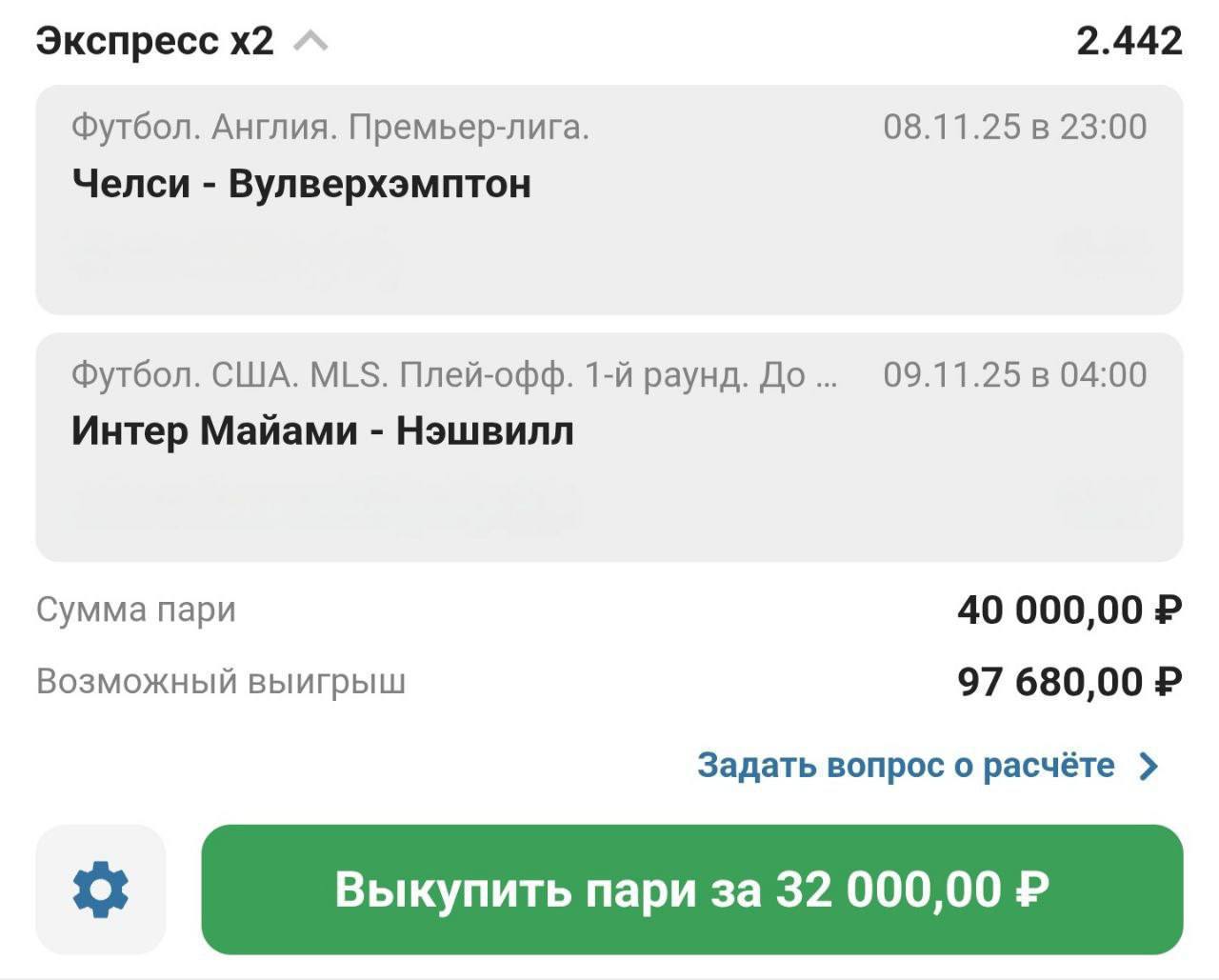Image resolution: width=1219 pixels, height=980 pixels.
Task: Collapse the Экспресс x2 chevron
Action: pos(310,42)
